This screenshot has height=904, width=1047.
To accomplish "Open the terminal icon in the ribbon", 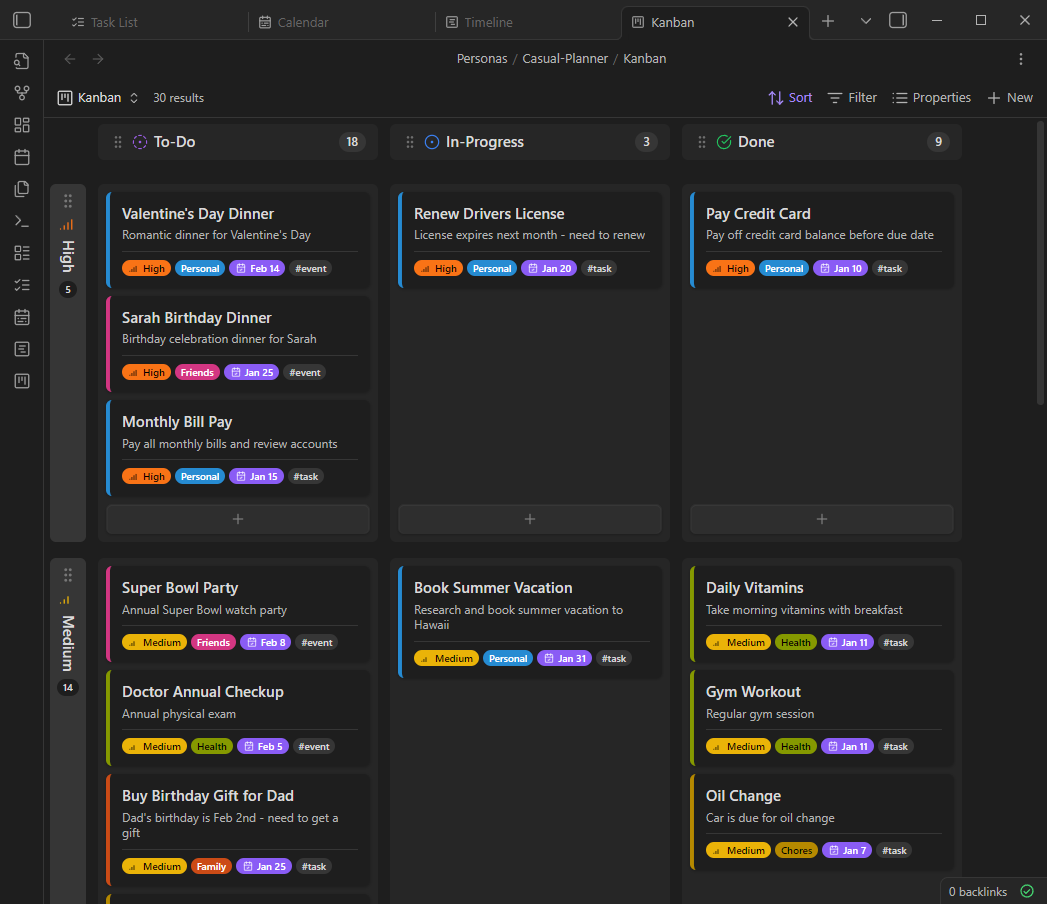I will click(21, 220).
